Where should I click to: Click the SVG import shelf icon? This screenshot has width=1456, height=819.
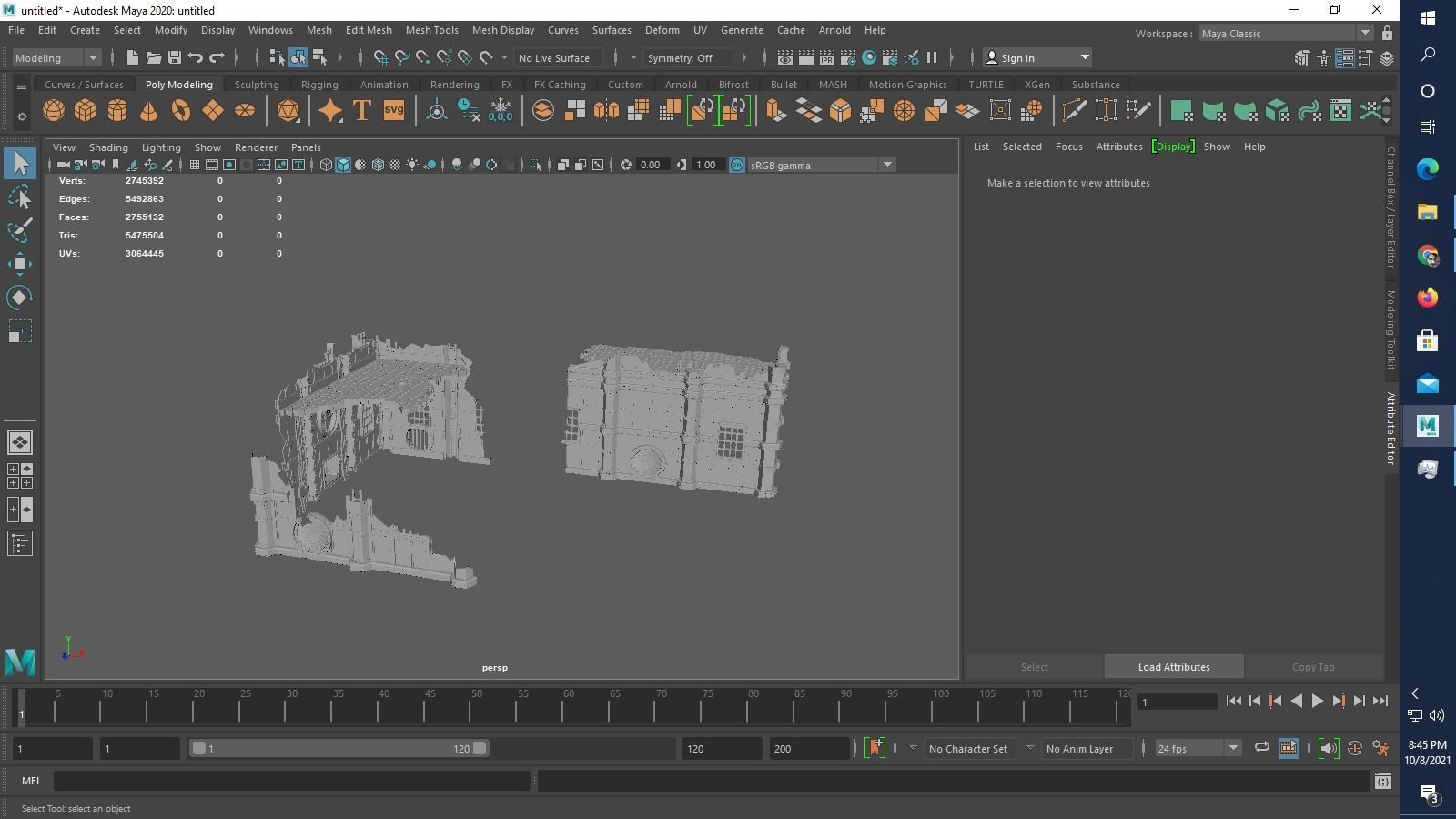click(x=393, y=111)
